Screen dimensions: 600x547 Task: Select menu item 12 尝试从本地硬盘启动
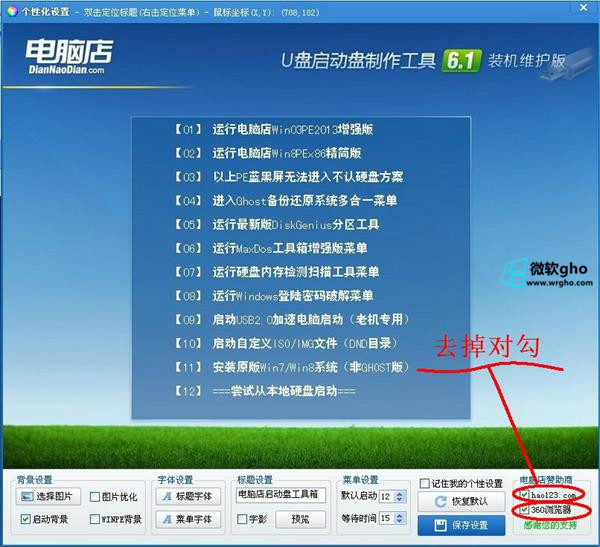[264, 391]
